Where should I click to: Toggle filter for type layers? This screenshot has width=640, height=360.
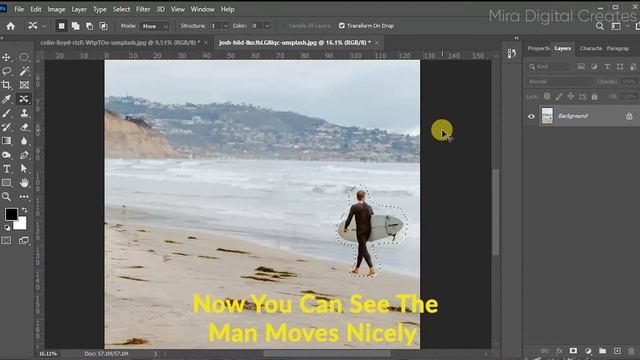(x=607, y=67)
